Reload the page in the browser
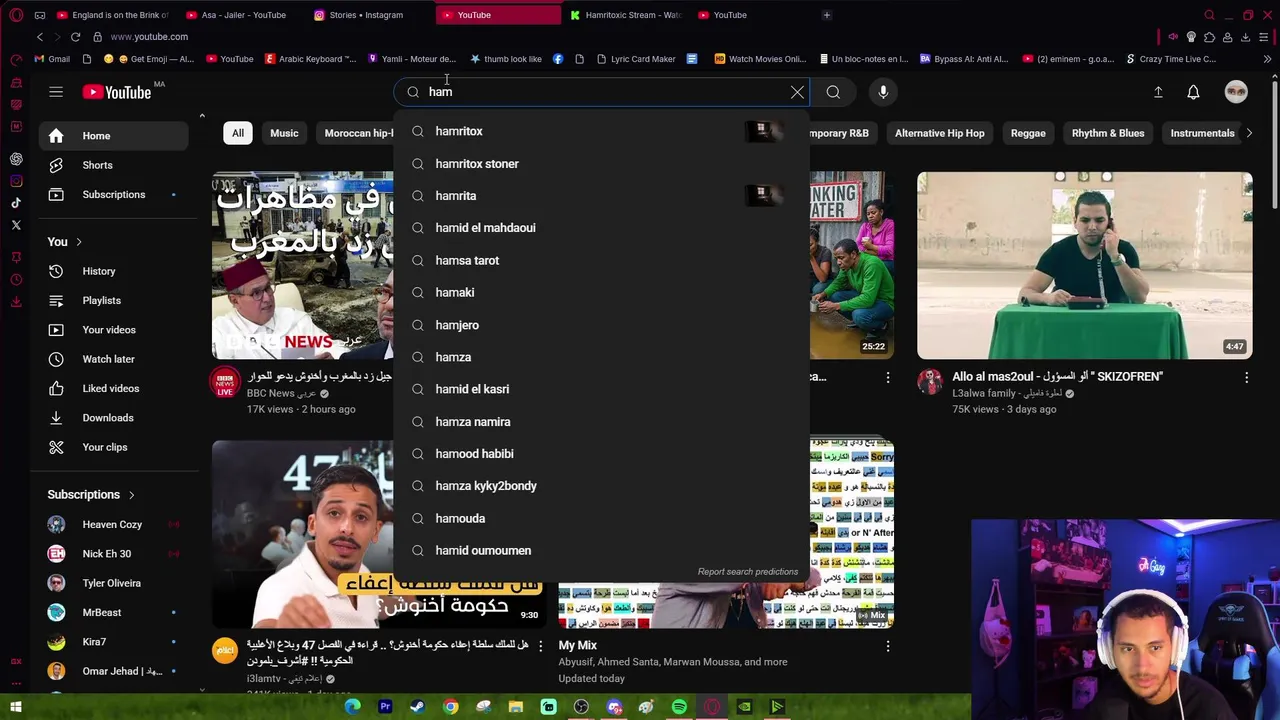1280x720 pixels. (75, 37)
